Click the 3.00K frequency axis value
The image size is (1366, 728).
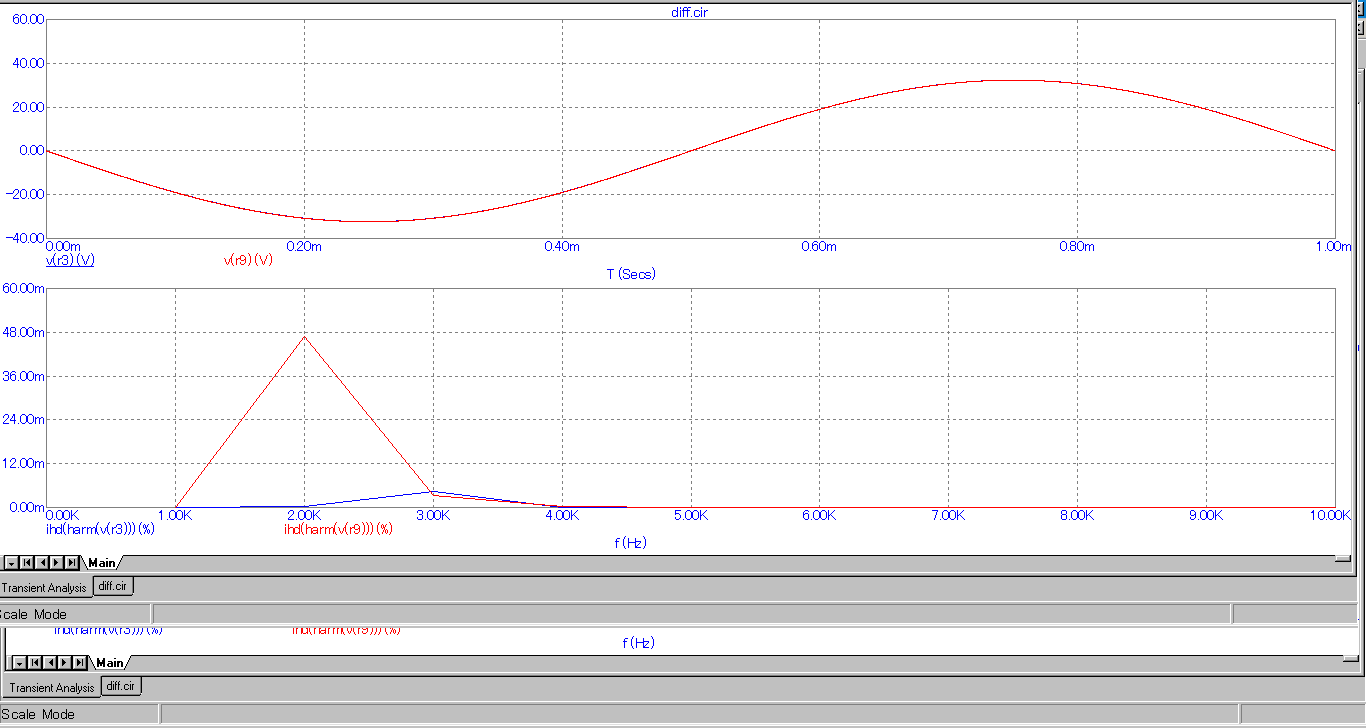[433, 515]
